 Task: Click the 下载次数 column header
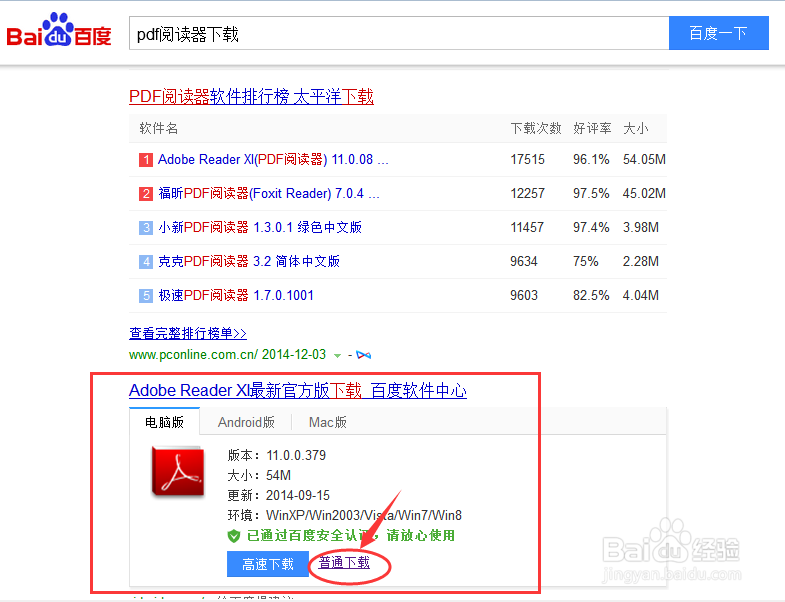click(x=536, y=128)
